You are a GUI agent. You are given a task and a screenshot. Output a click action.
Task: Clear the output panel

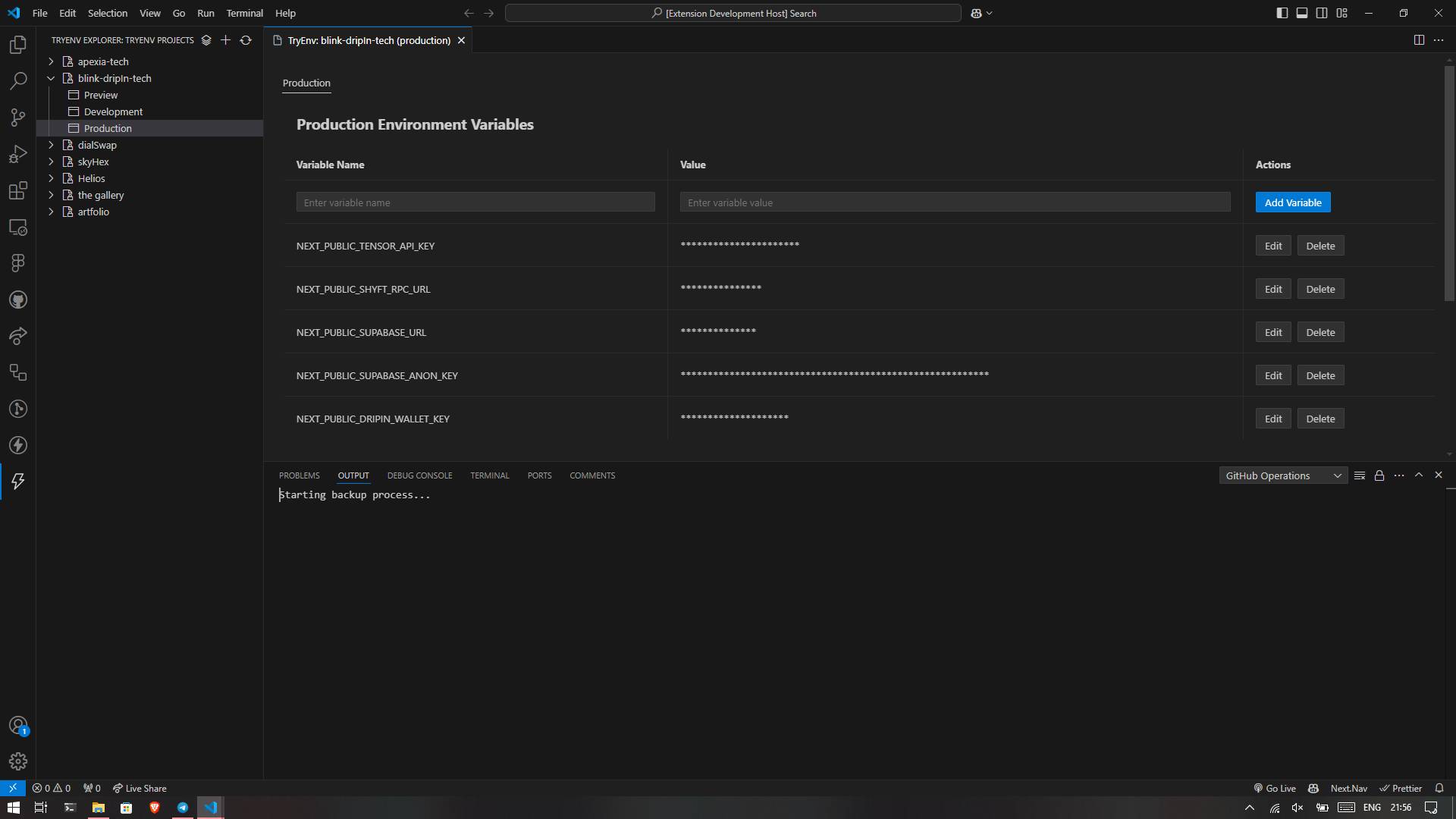pos(1360,475)
